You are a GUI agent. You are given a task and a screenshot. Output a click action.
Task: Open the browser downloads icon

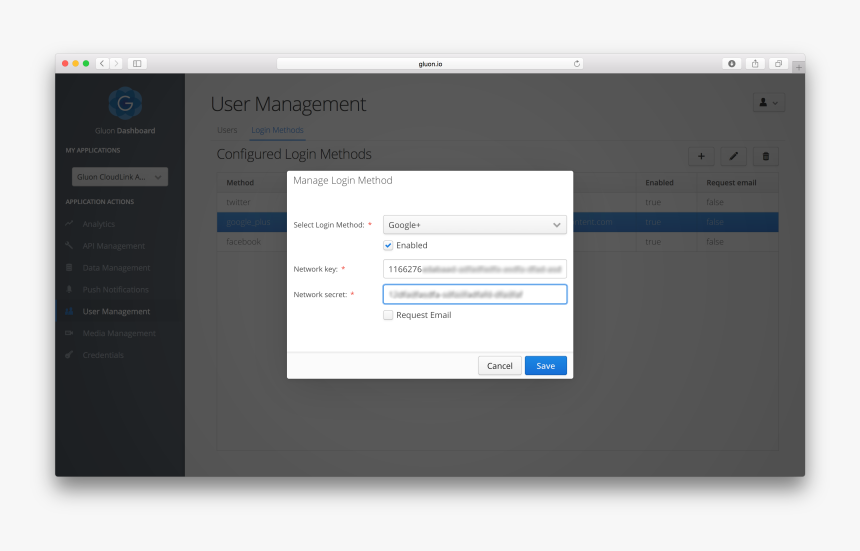coord(732,64)
